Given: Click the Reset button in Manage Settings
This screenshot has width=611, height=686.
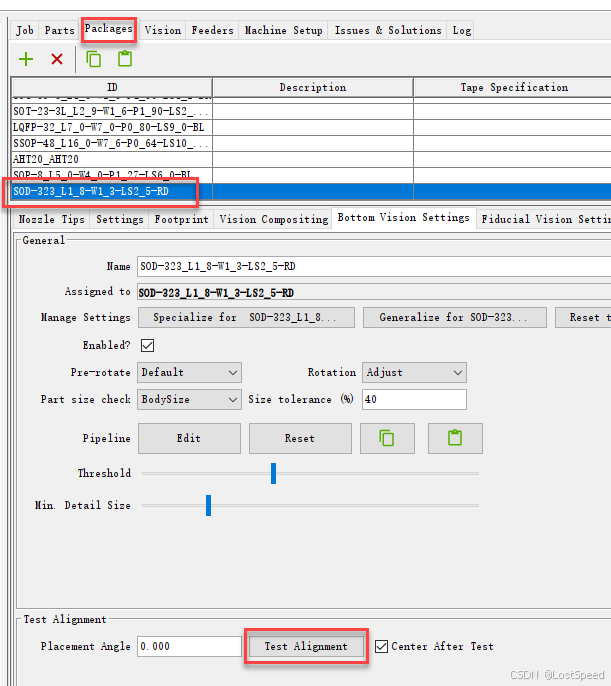Looking at the screenshot, I should pos(583,318).
